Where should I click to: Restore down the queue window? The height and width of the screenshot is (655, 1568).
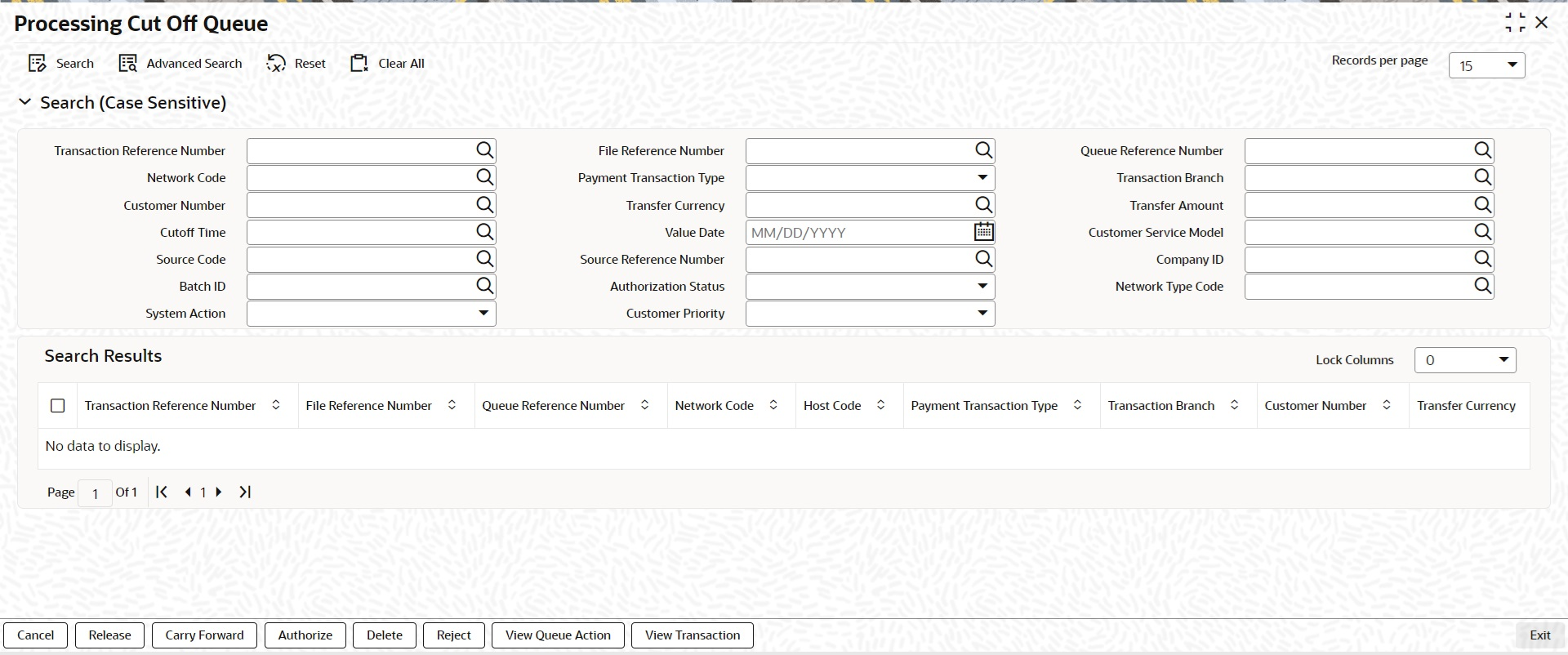pyautogui.click(x=1515, y=23)
